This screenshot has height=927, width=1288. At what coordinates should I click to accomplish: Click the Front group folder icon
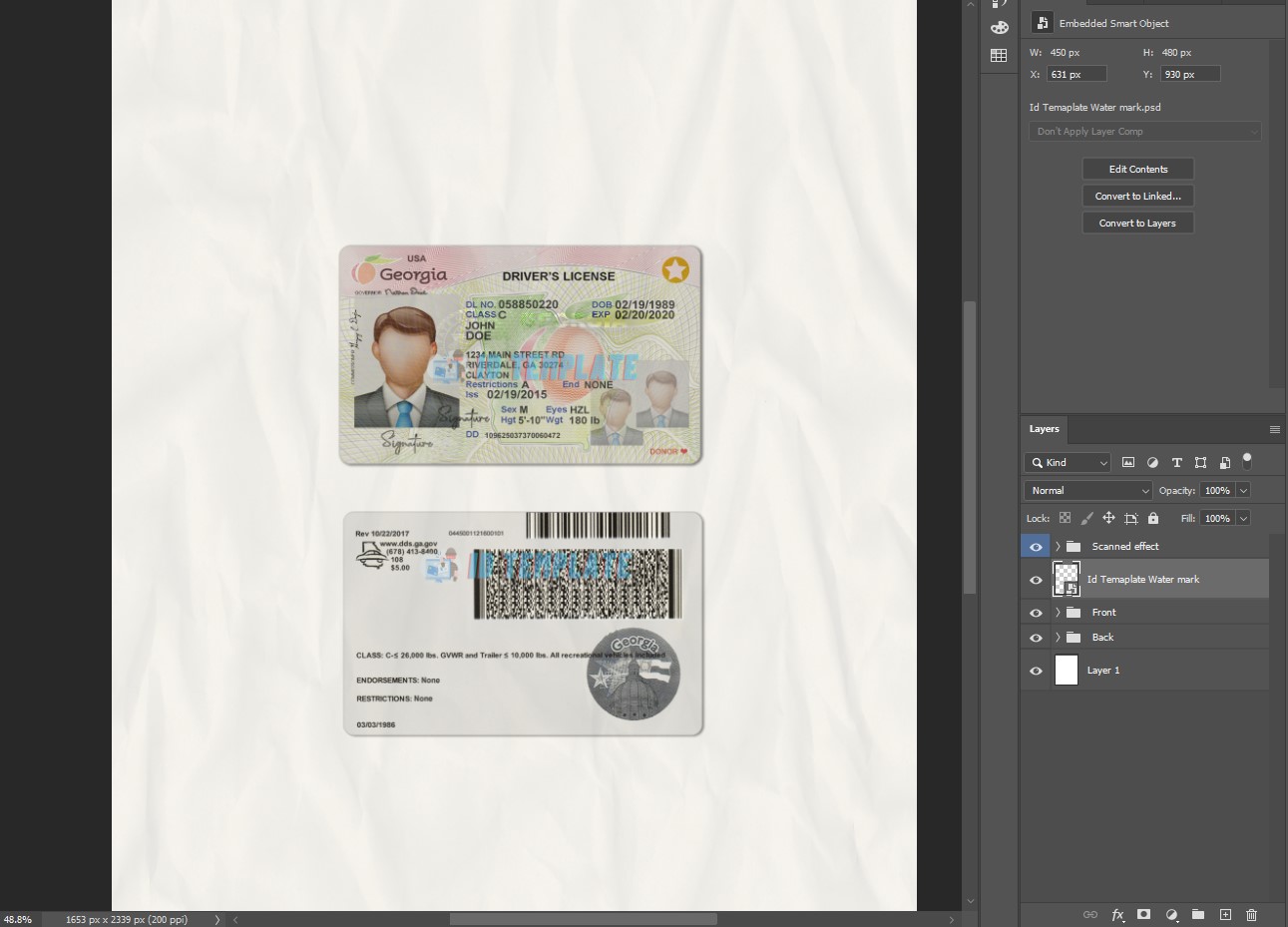click(1073, 612)
